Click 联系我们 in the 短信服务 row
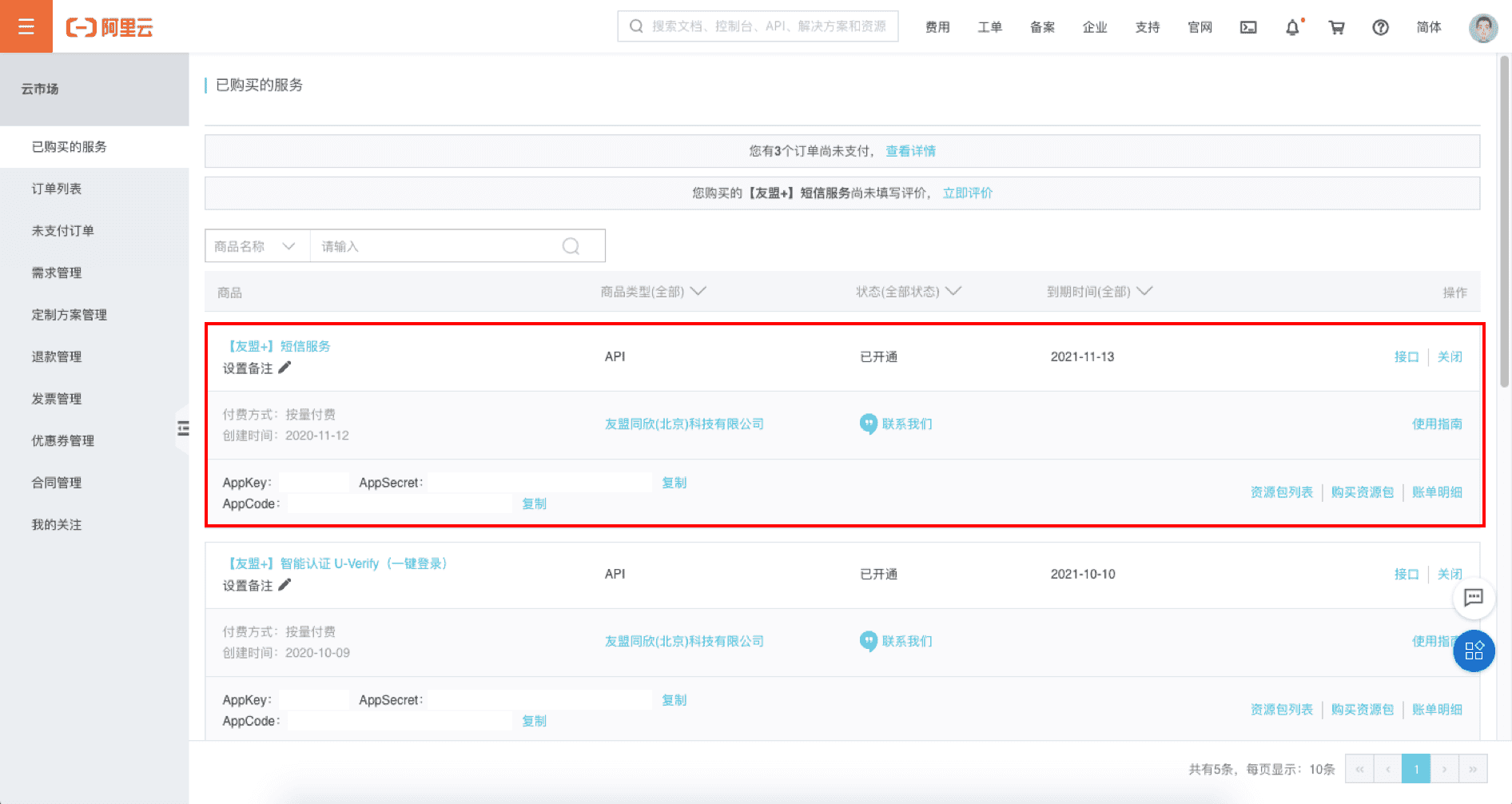The width and height of the screenshot is (1512, 804). [x=896, y=424]
